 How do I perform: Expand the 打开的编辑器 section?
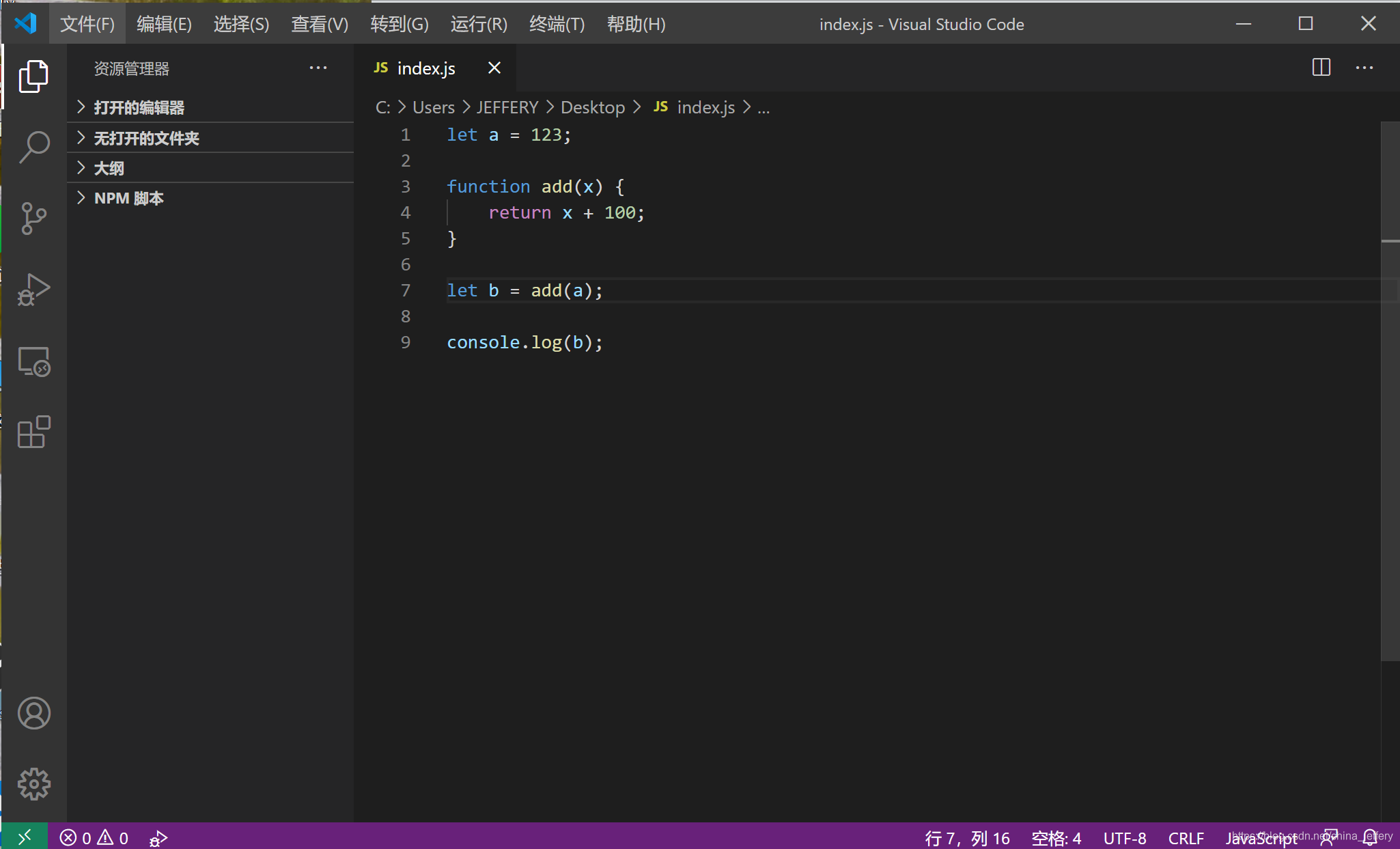click(210, 107)
